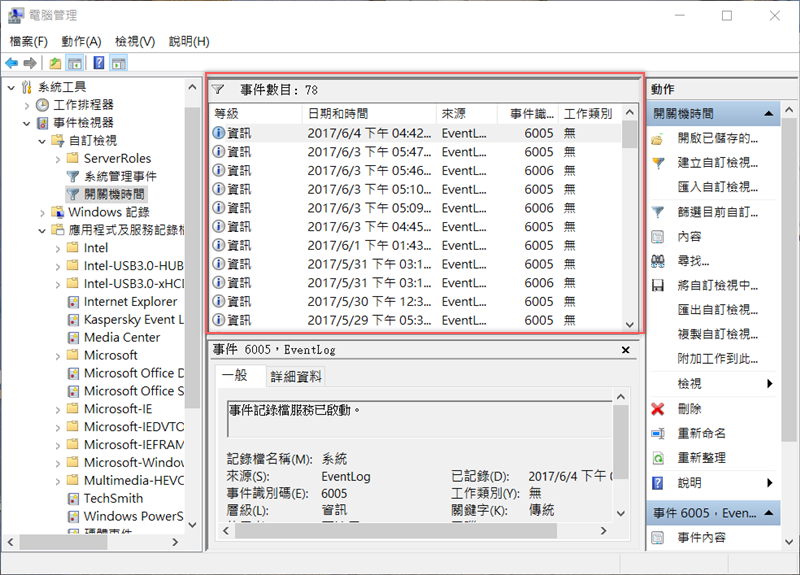The height and width of the screenshot is (575, 800).
Task: Click the 篩選目前自訂 action link
Action: (717, 212)
